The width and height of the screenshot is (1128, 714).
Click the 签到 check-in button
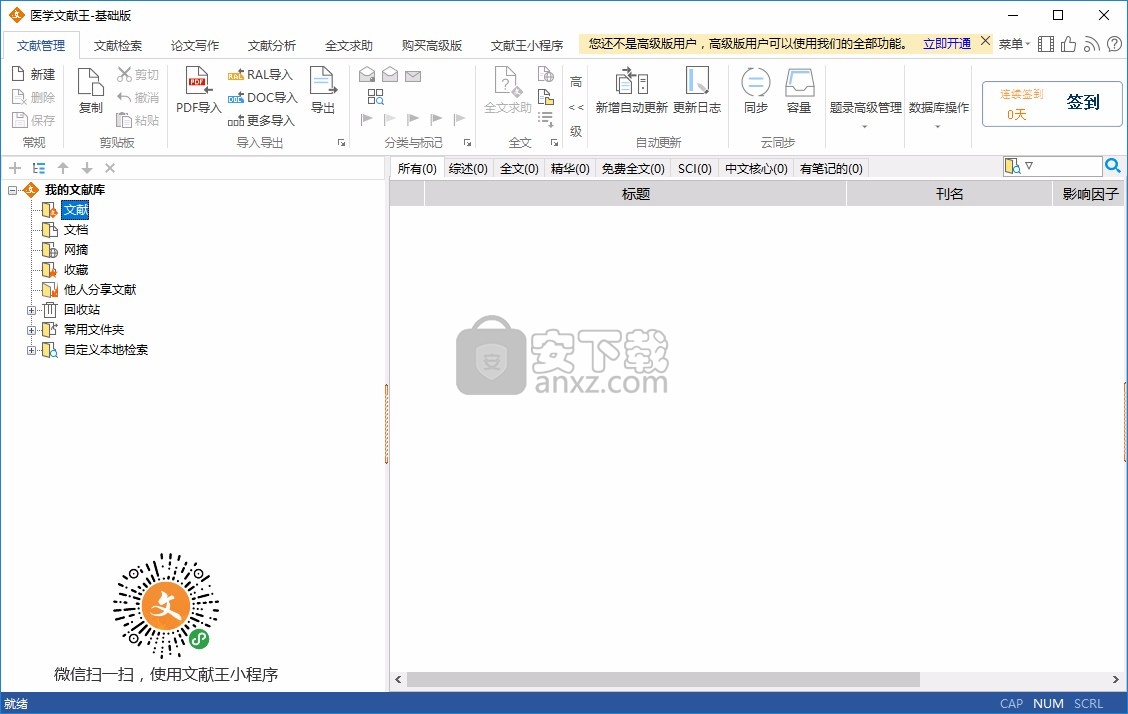(1083, 102)
